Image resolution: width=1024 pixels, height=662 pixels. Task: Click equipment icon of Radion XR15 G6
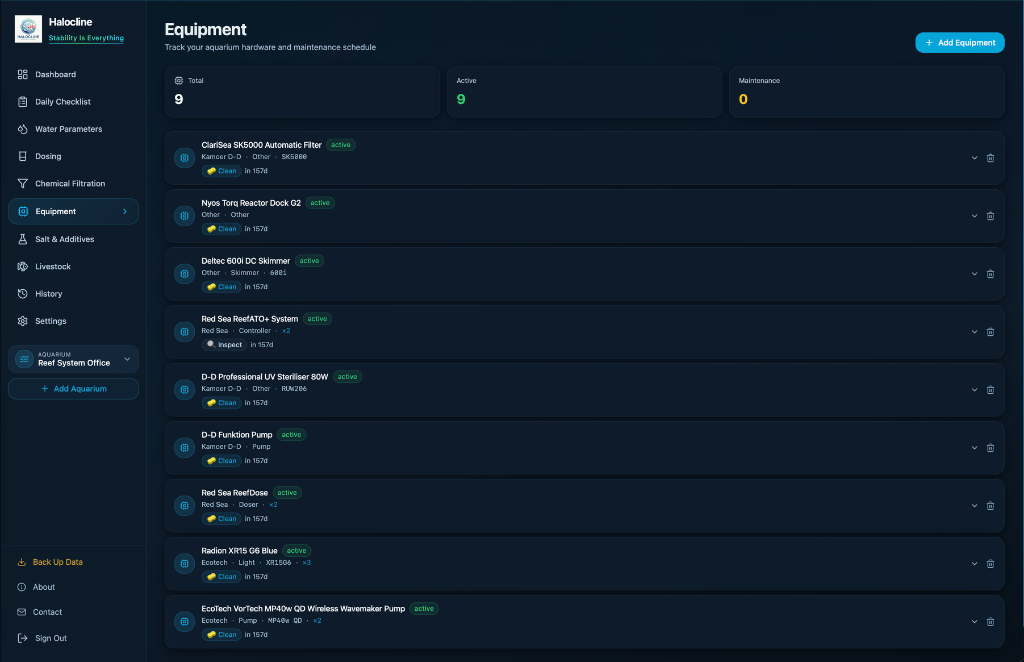coord(184,565)
